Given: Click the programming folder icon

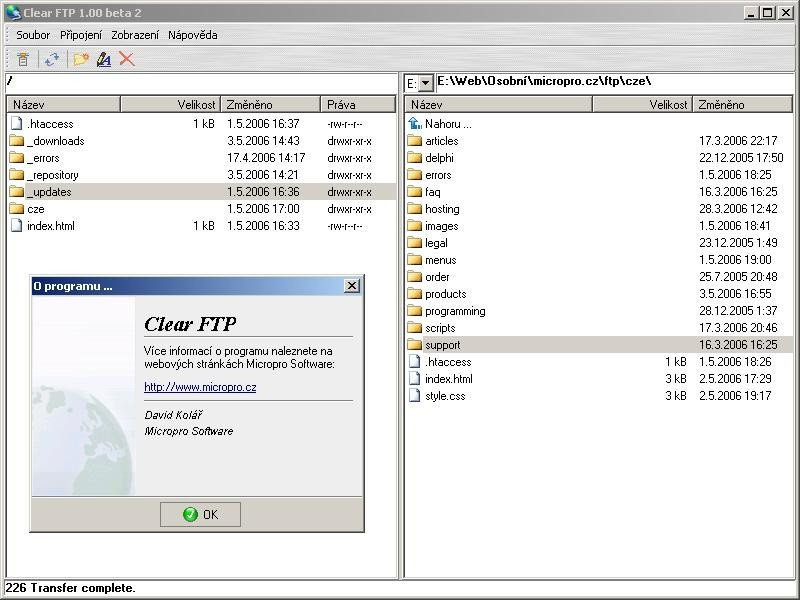Looking at the screenshot, I should (x=415, y=311).
